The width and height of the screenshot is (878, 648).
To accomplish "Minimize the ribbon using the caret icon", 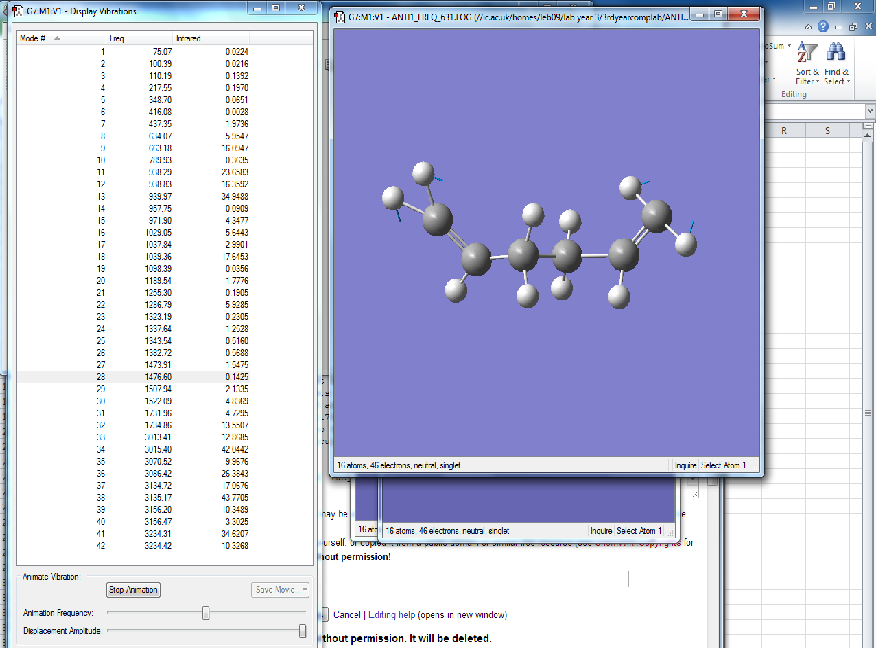I will [808, 27].
